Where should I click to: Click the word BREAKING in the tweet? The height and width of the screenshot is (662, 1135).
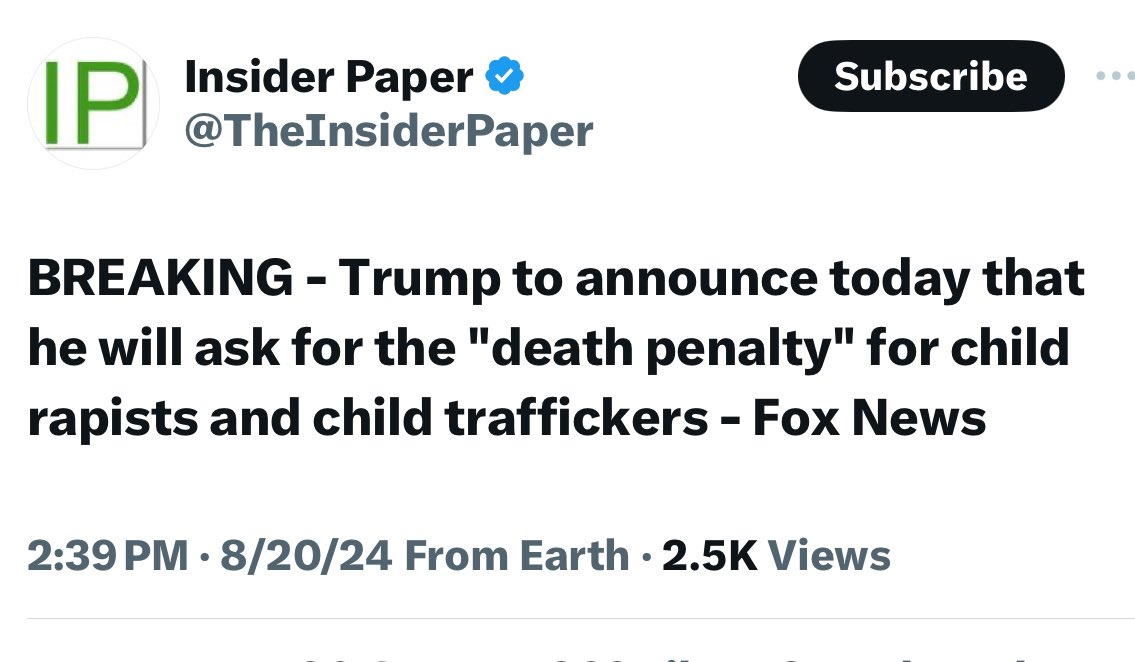[160, 278]
